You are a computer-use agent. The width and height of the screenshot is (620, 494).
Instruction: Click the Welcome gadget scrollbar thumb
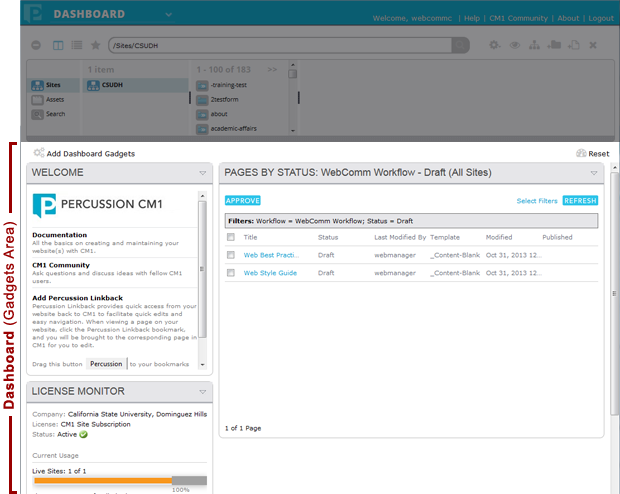(x=202, y=269)
